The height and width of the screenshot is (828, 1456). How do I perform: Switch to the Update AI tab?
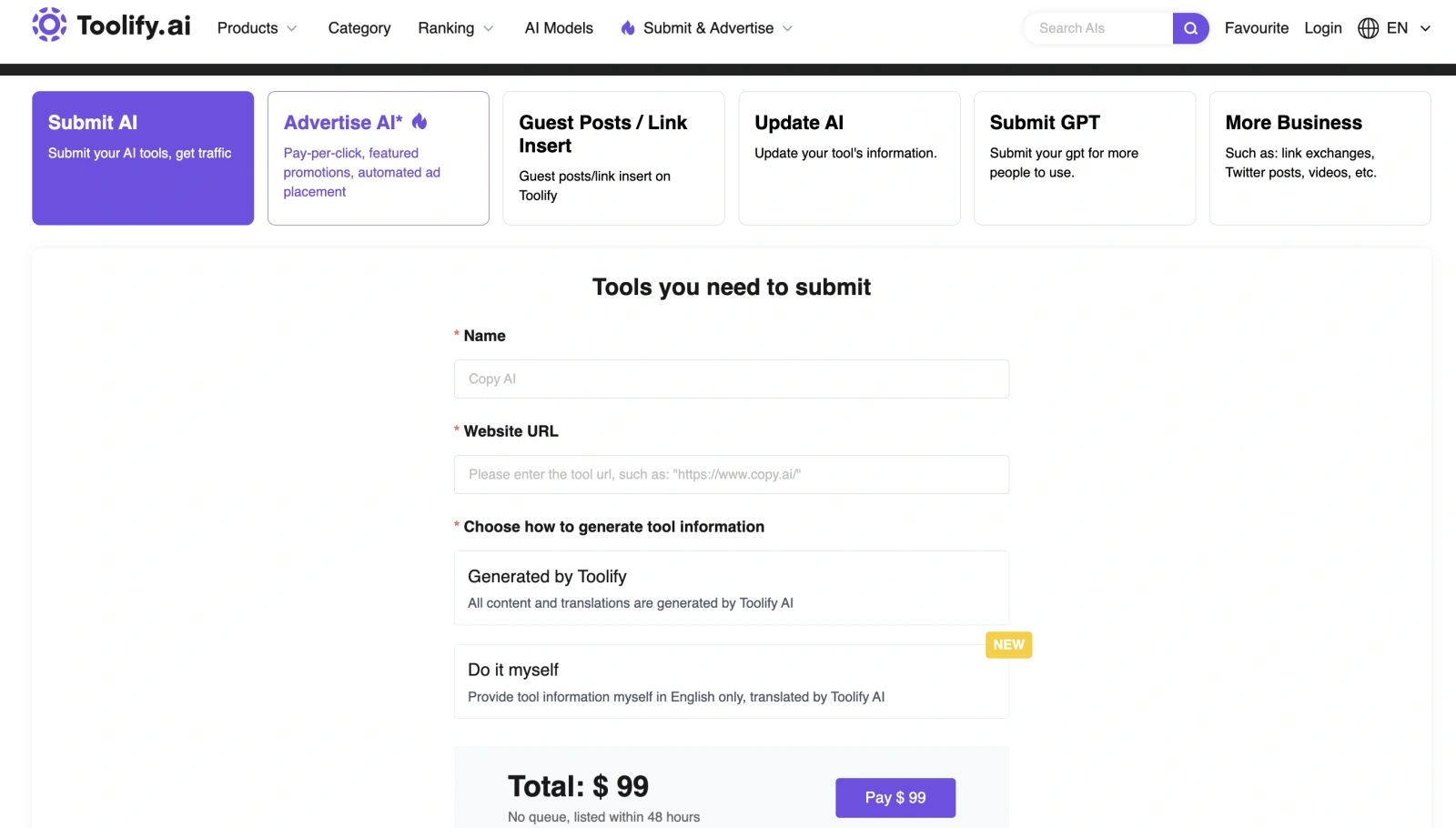pyautogui.click(x=849, y=157)
